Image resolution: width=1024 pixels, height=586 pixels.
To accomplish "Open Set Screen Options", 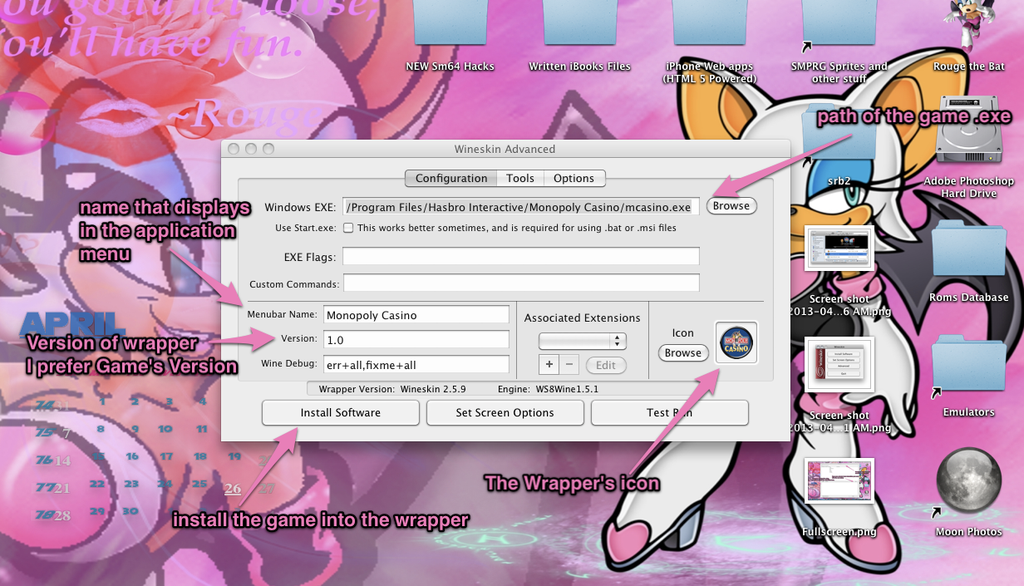I will click(x=505, y=412).
